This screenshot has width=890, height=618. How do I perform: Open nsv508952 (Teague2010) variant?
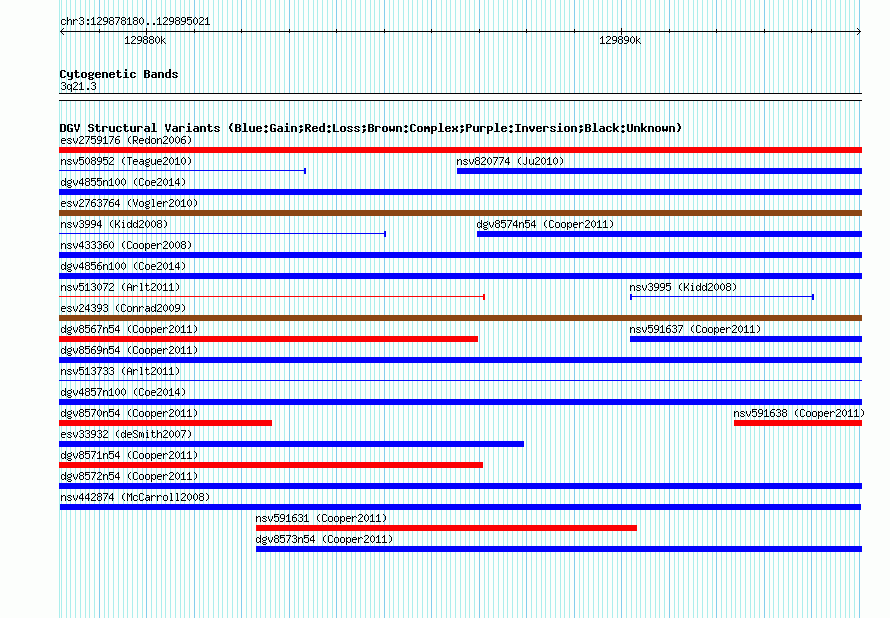tap(126, 161)
